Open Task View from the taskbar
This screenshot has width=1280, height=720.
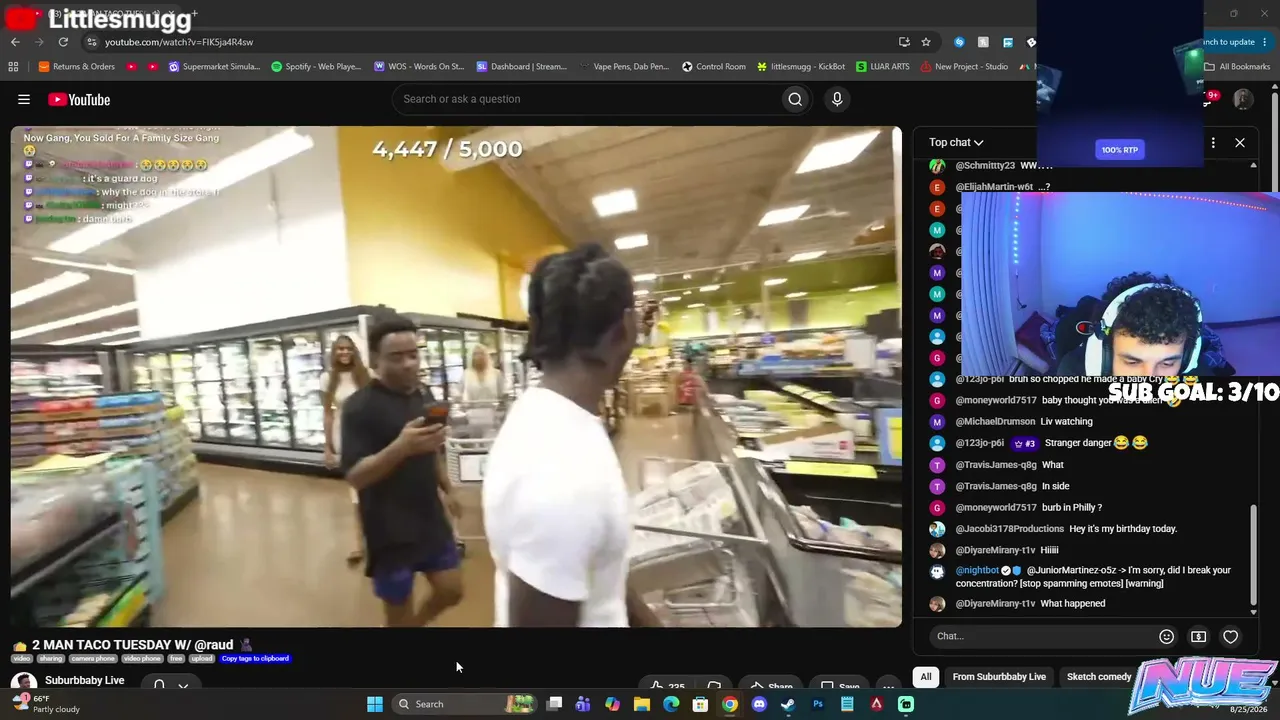pos(554,704)
